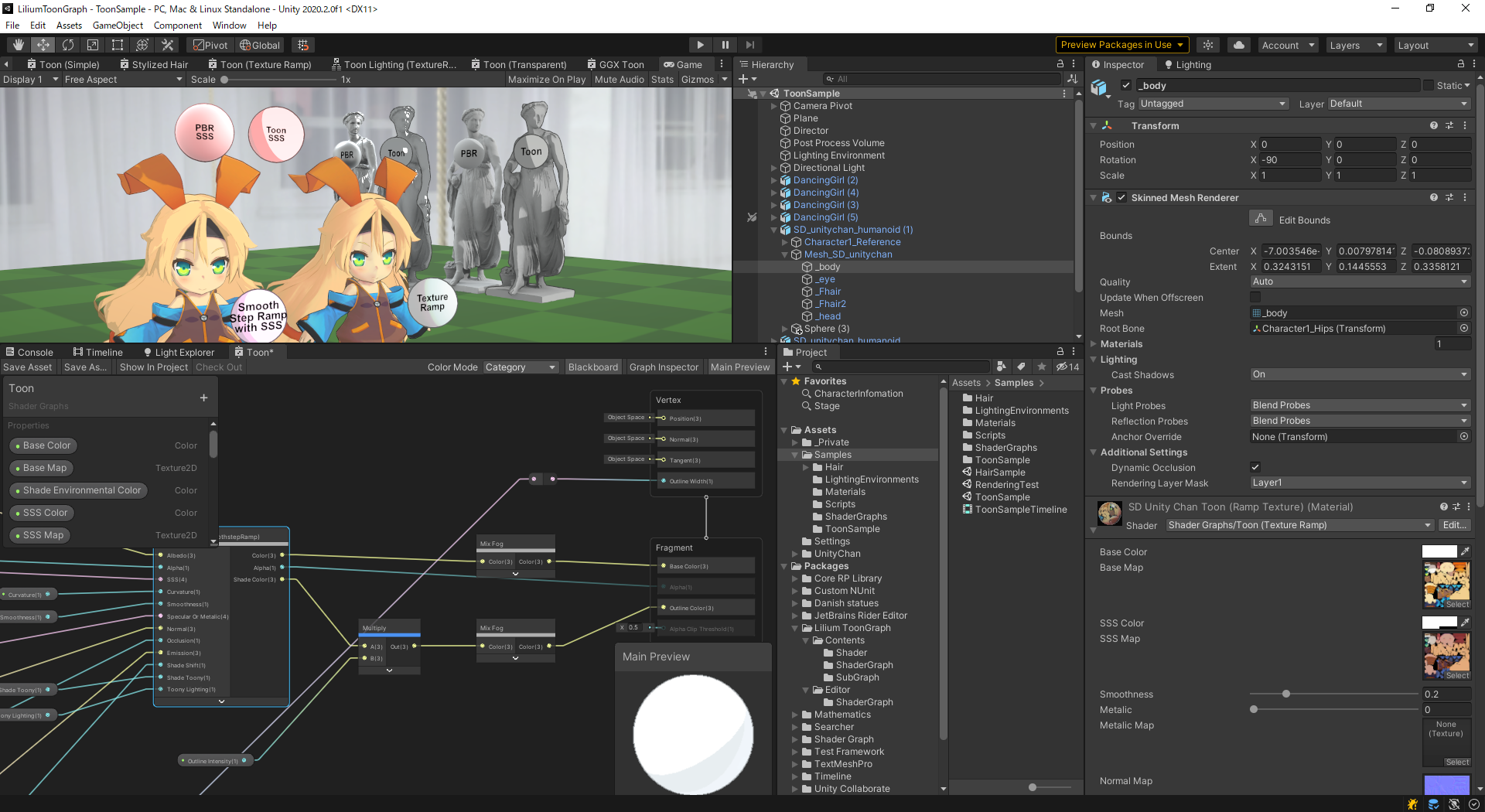Click the Step frame button
The image size is (1485, 812).
pos(749,45)
